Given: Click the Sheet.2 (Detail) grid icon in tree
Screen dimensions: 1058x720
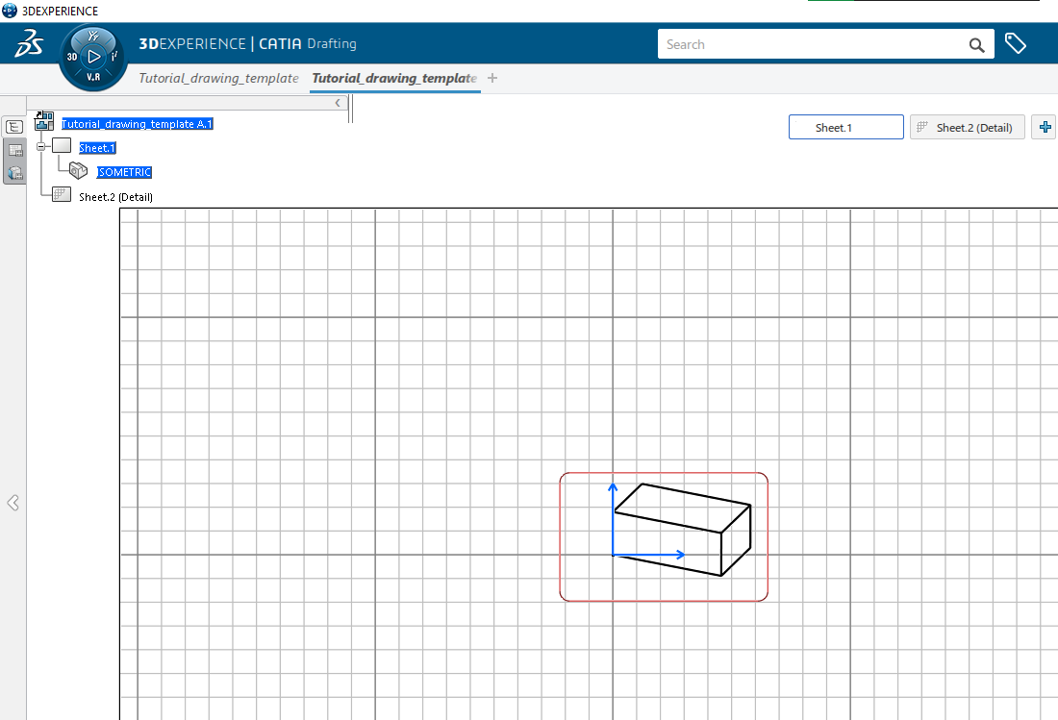Looking at the screenshot, I should 61,193.
